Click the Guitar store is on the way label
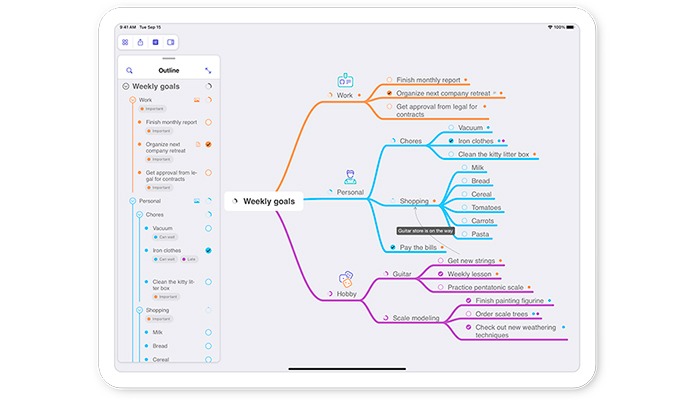This screenshot has width=700, height=400. coord(425,231)
